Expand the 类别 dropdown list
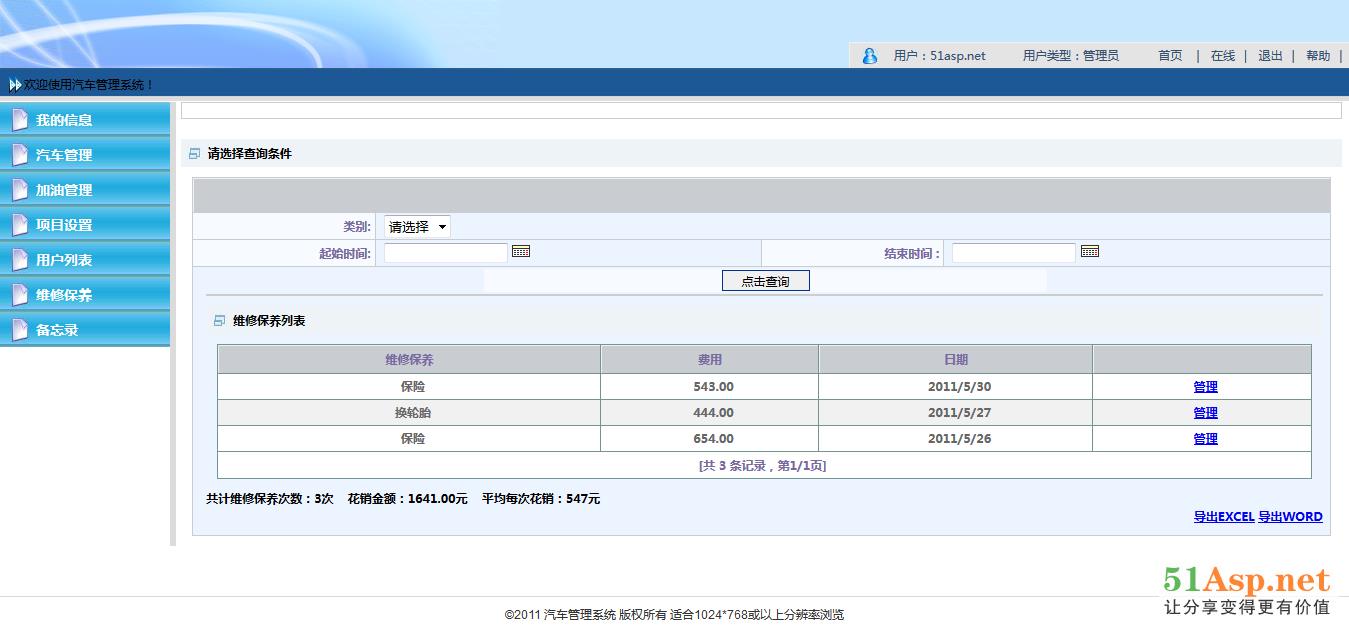Screen dimensions: 1349x632 [x=418, y=227]
